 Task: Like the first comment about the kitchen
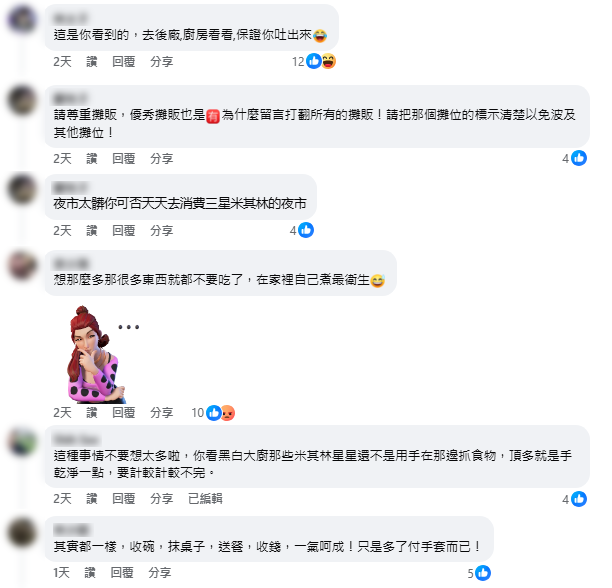click(92, 62)
